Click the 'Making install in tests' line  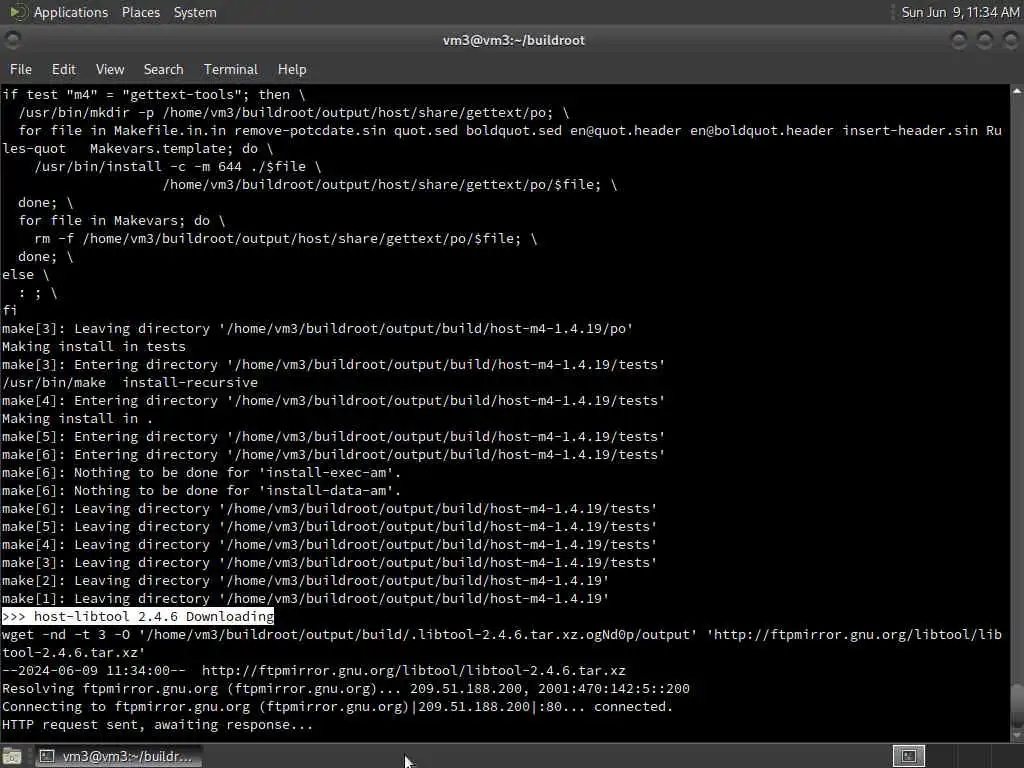coord(93,347)
